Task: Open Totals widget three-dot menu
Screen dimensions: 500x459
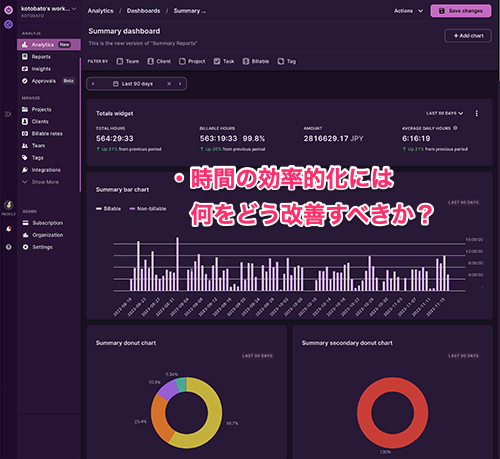Action: coord(477,113)
